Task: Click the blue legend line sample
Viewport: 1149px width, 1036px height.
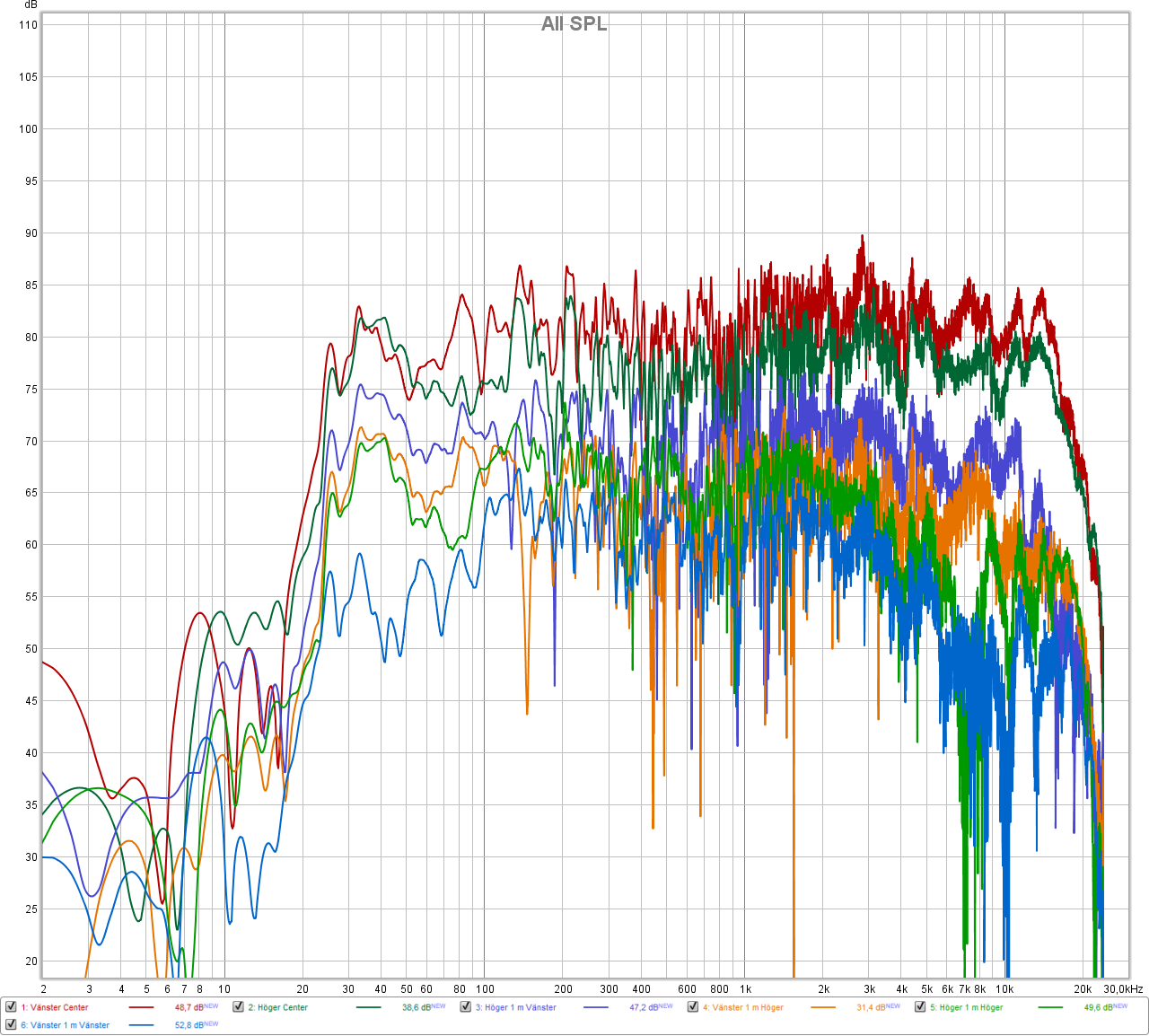Action: [141, 1024]
